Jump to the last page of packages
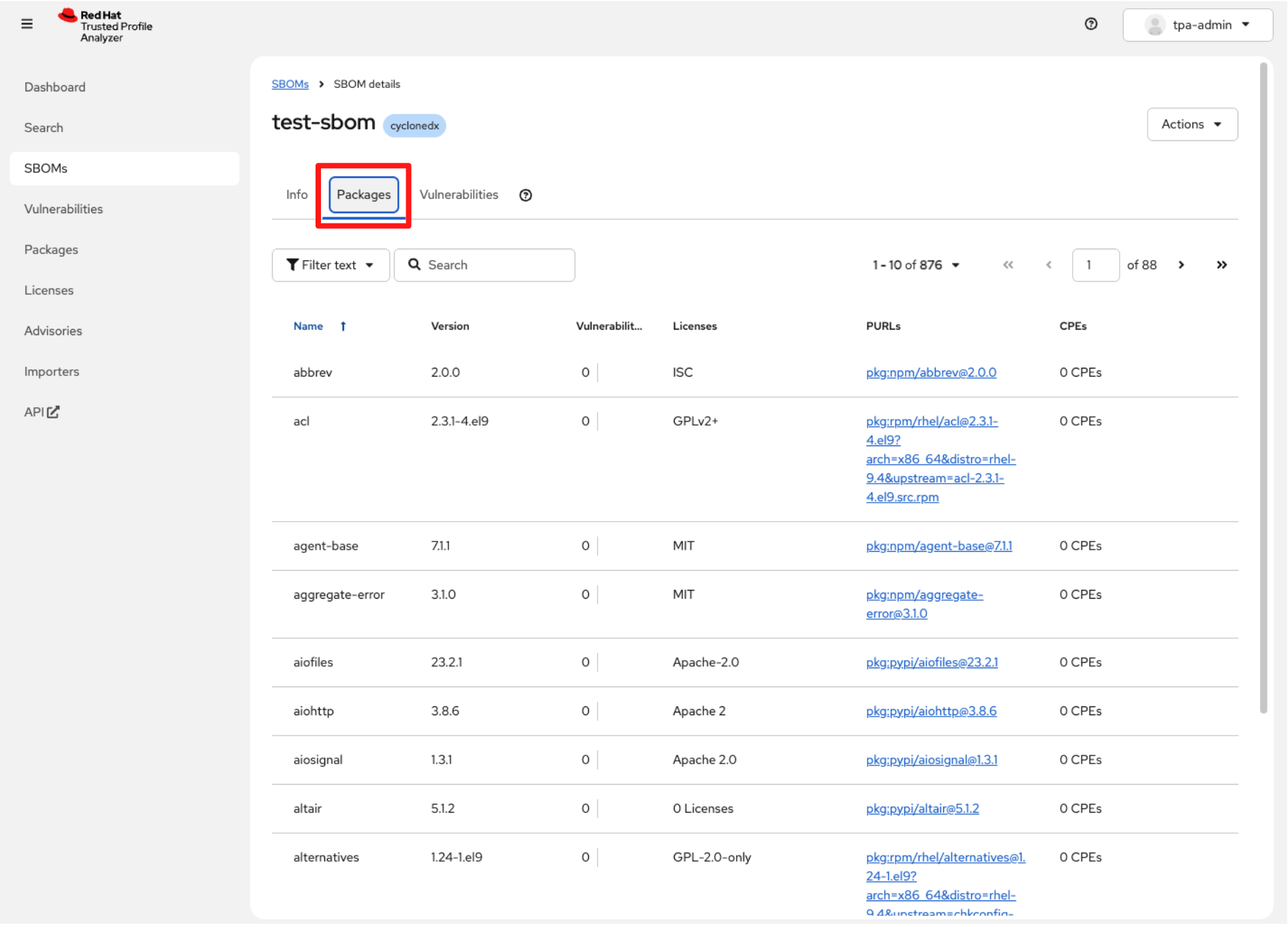 pyautogui.click(x=1221, y=265)
